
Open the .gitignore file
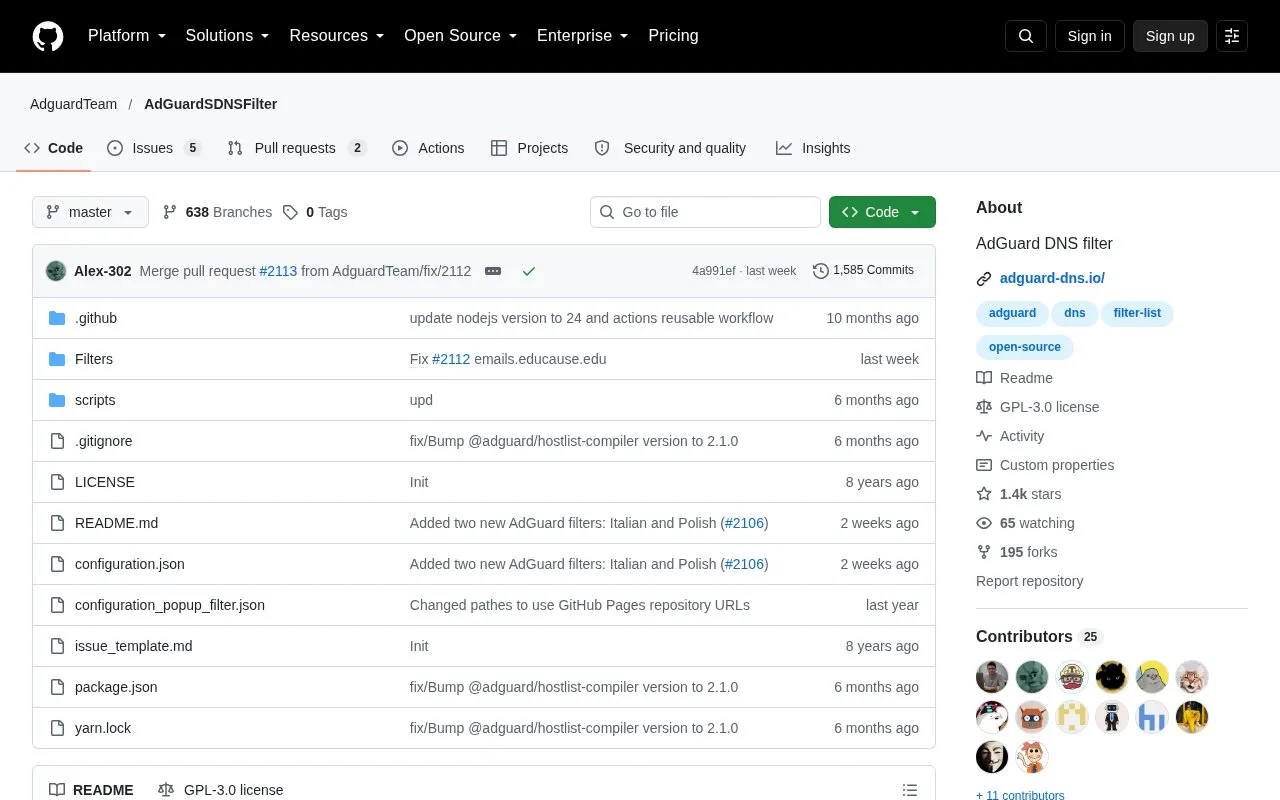(x=104, y=441)
